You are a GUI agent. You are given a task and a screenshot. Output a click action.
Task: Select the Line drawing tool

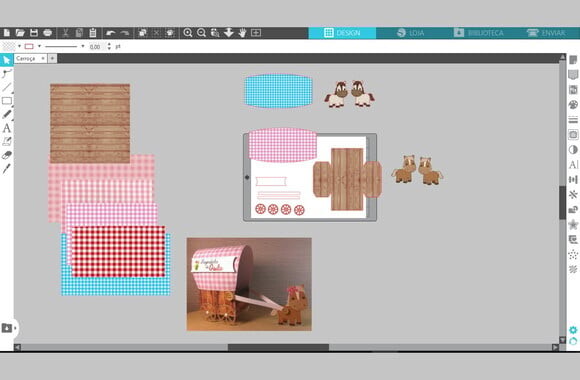point(7,87)
